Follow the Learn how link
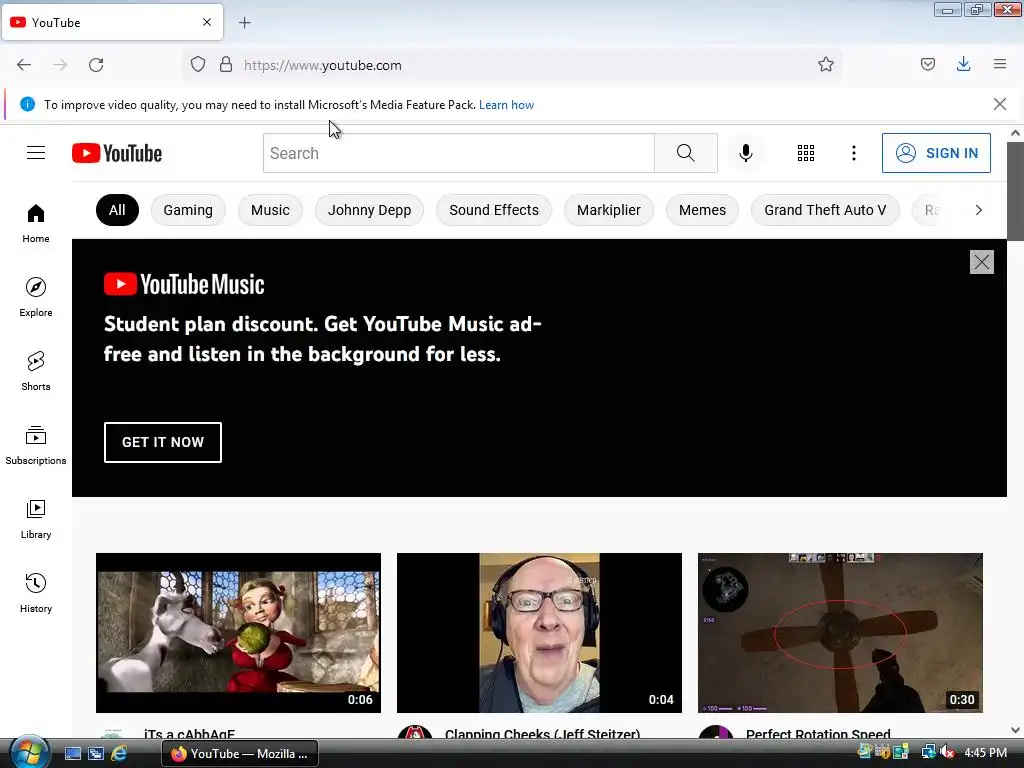Screen dimensions: 1024x768 click(x=506, y=104)
